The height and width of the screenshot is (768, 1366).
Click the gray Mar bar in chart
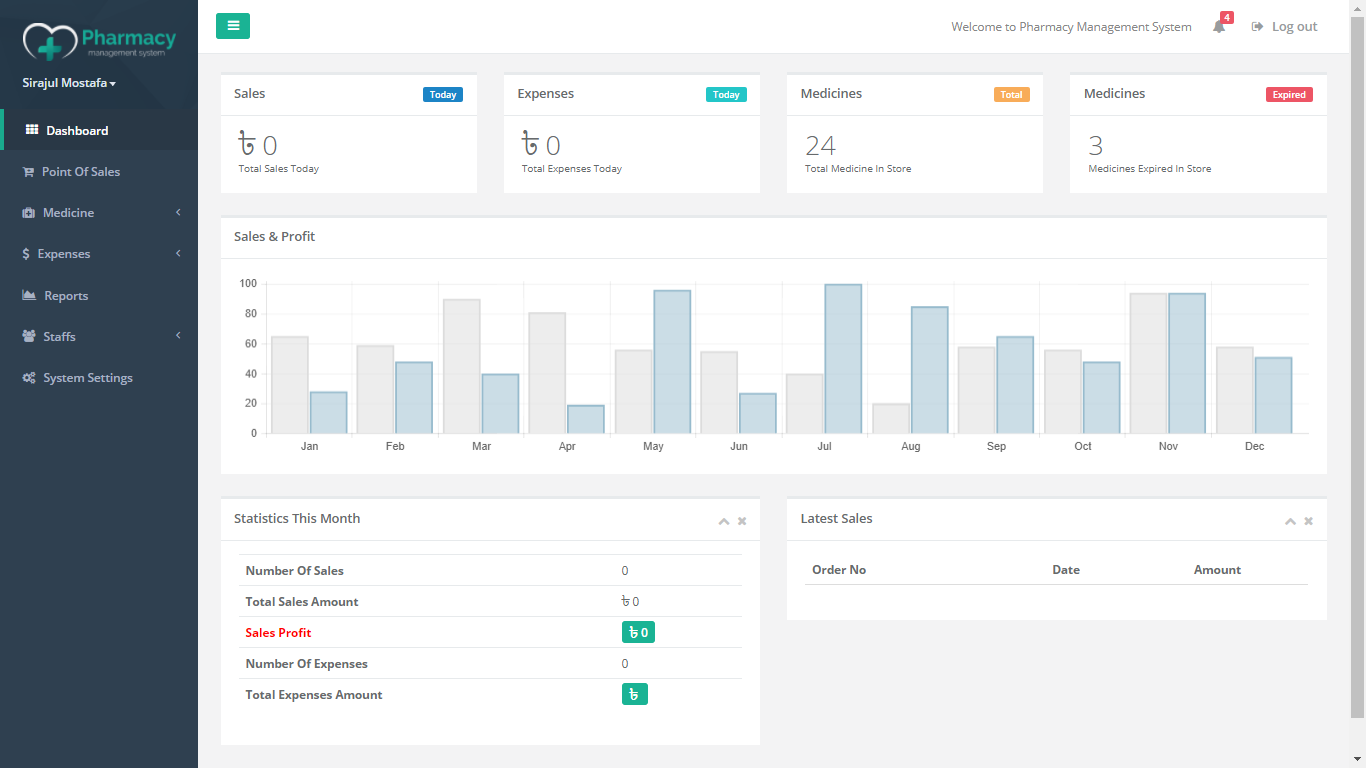[461, 366]
